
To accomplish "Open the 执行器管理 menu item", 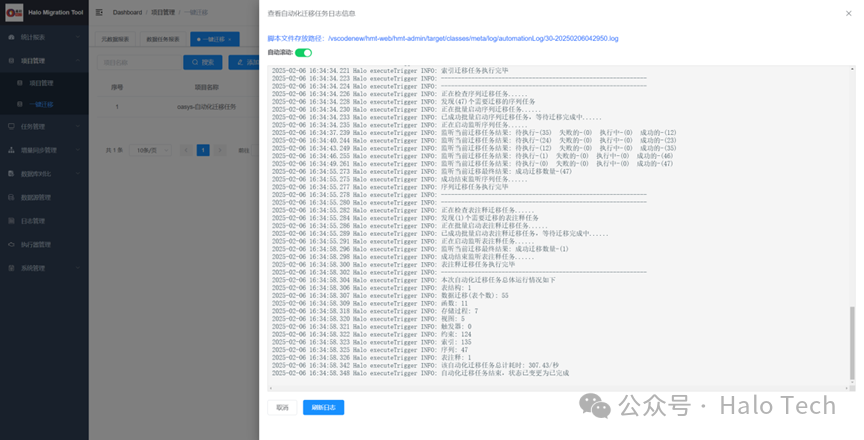I will [x=44, y=245].
